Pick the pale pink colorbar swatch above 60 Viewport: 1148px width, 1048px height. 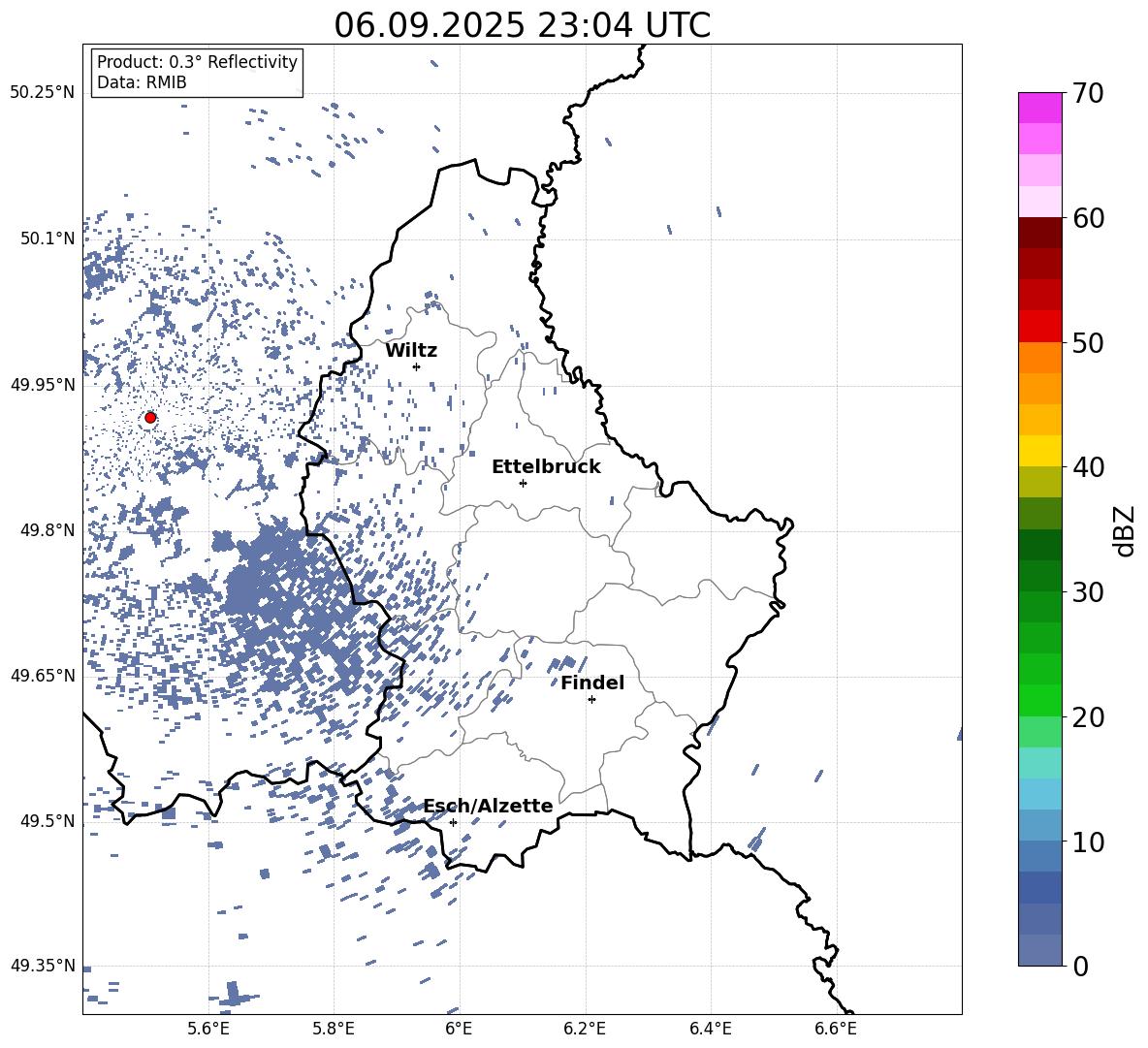1040,202
